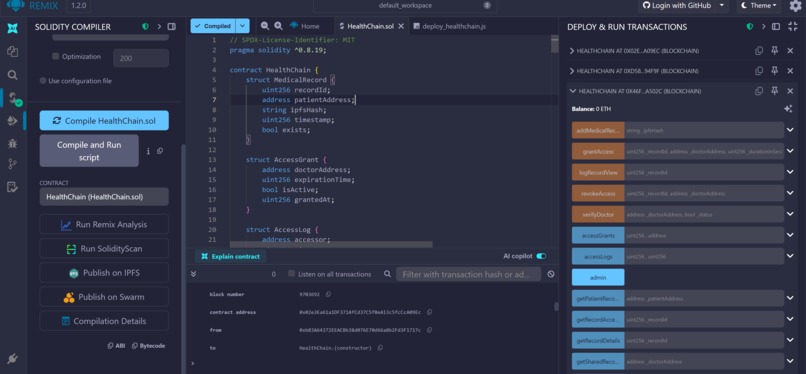Screen dimensions: 806x374
Task: Open the Compiled button dropdown arrow
Action: pyautogui.click(x=243, y=26)
